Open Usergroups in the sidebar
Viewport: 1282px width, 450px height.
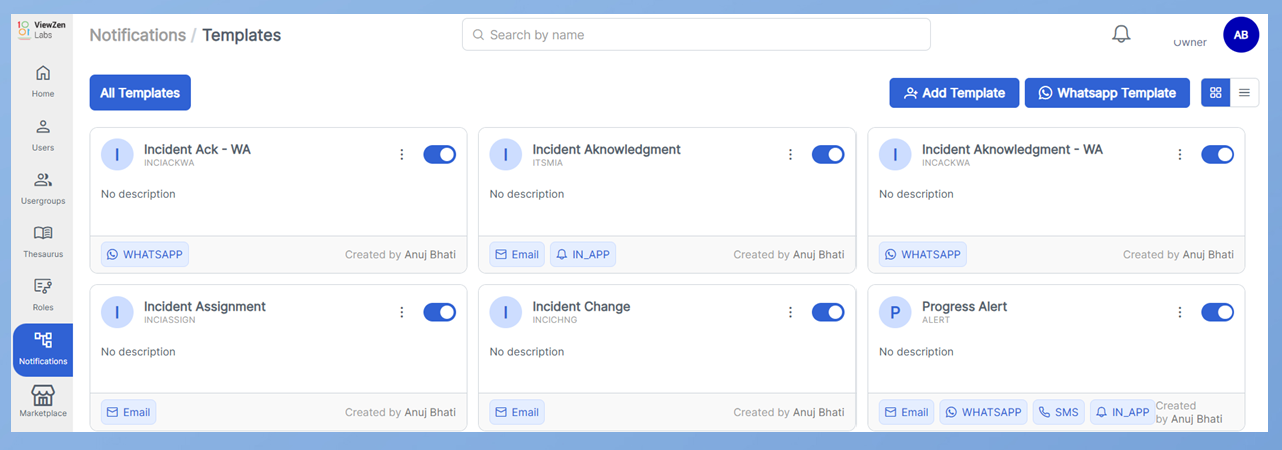click(x=42, y=188)
